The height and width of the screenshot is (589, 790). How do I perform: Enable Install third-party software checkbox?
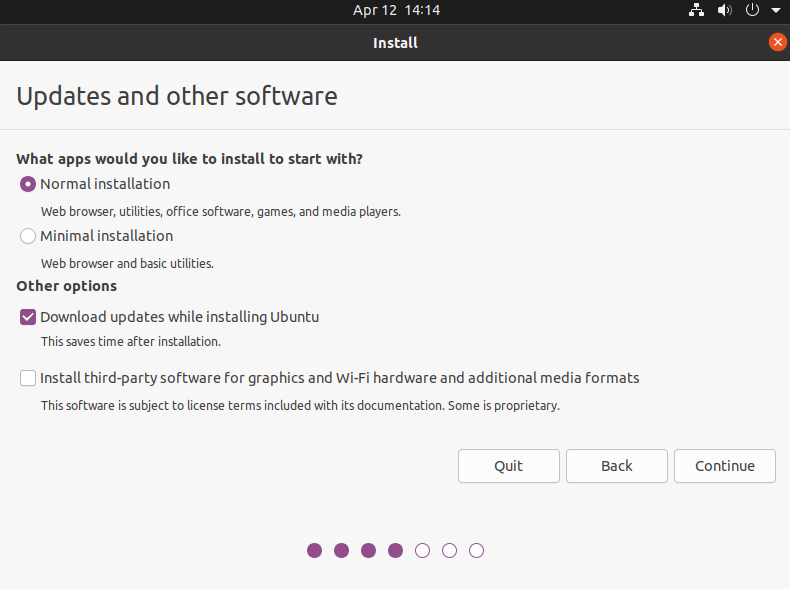[x=28, y=378]
